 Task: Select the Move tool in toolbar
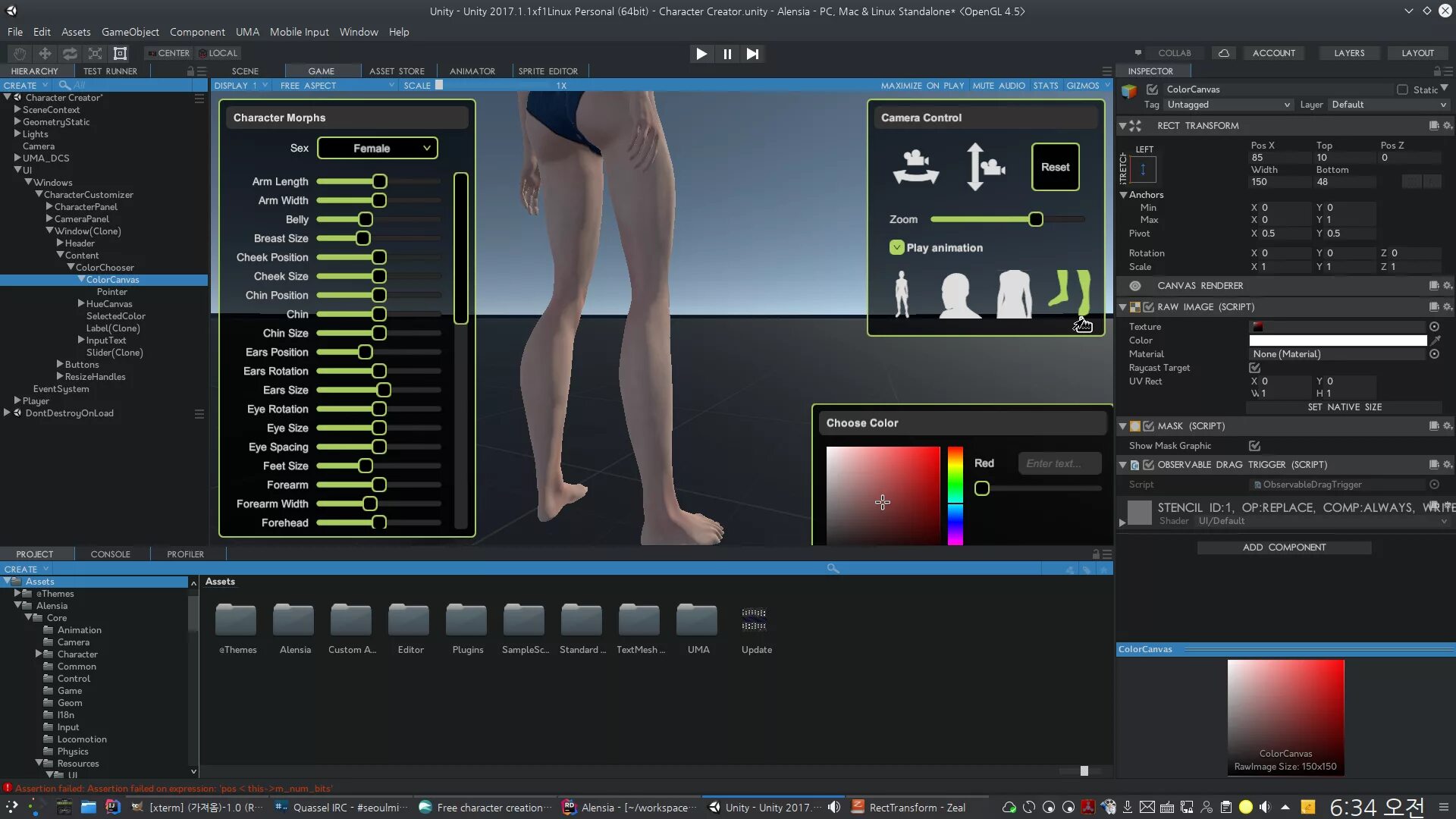45,53
